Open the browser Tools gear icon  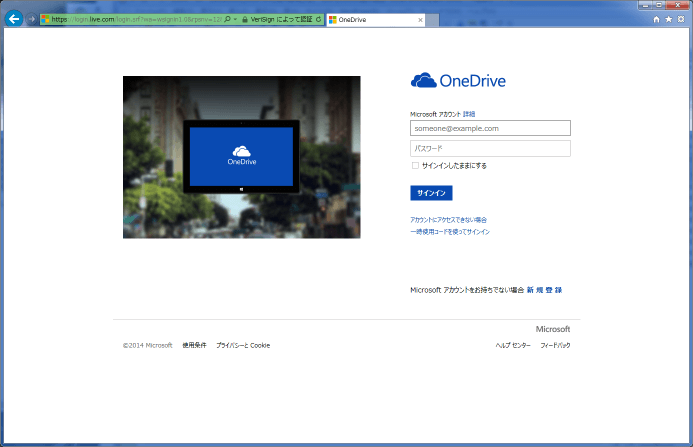(x=681, y=19)
